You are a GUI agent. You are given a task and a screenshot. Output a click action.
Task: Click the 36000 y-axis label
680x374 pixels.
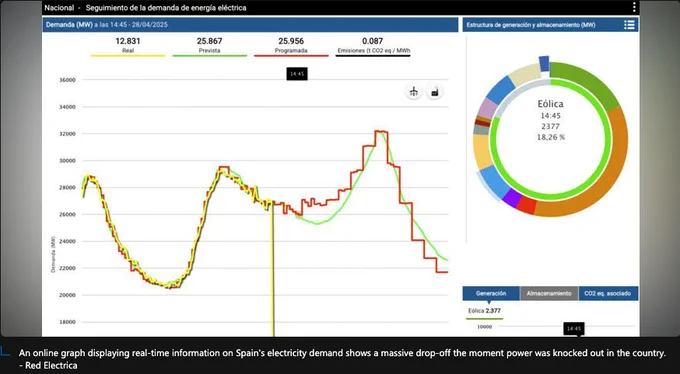point(67,80)
